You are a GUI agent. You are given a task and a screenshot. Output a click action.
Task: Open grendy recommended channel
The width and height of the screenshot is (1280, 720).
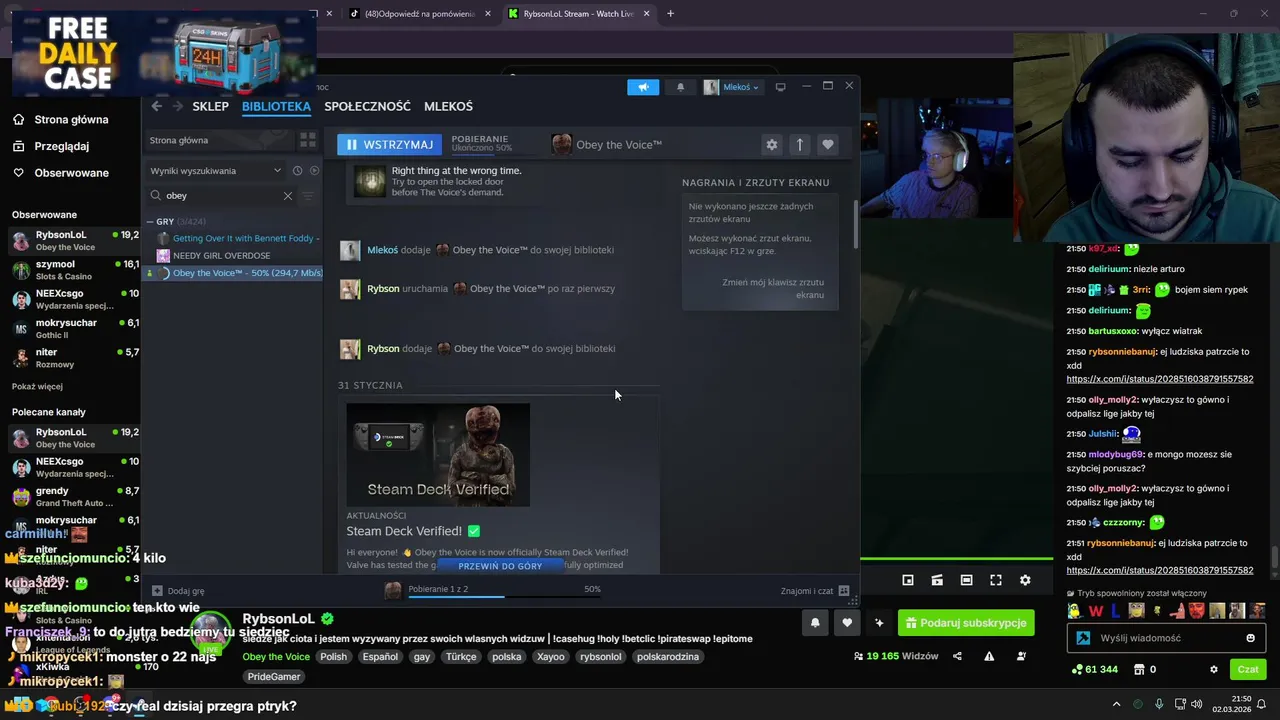pos(74,496)
